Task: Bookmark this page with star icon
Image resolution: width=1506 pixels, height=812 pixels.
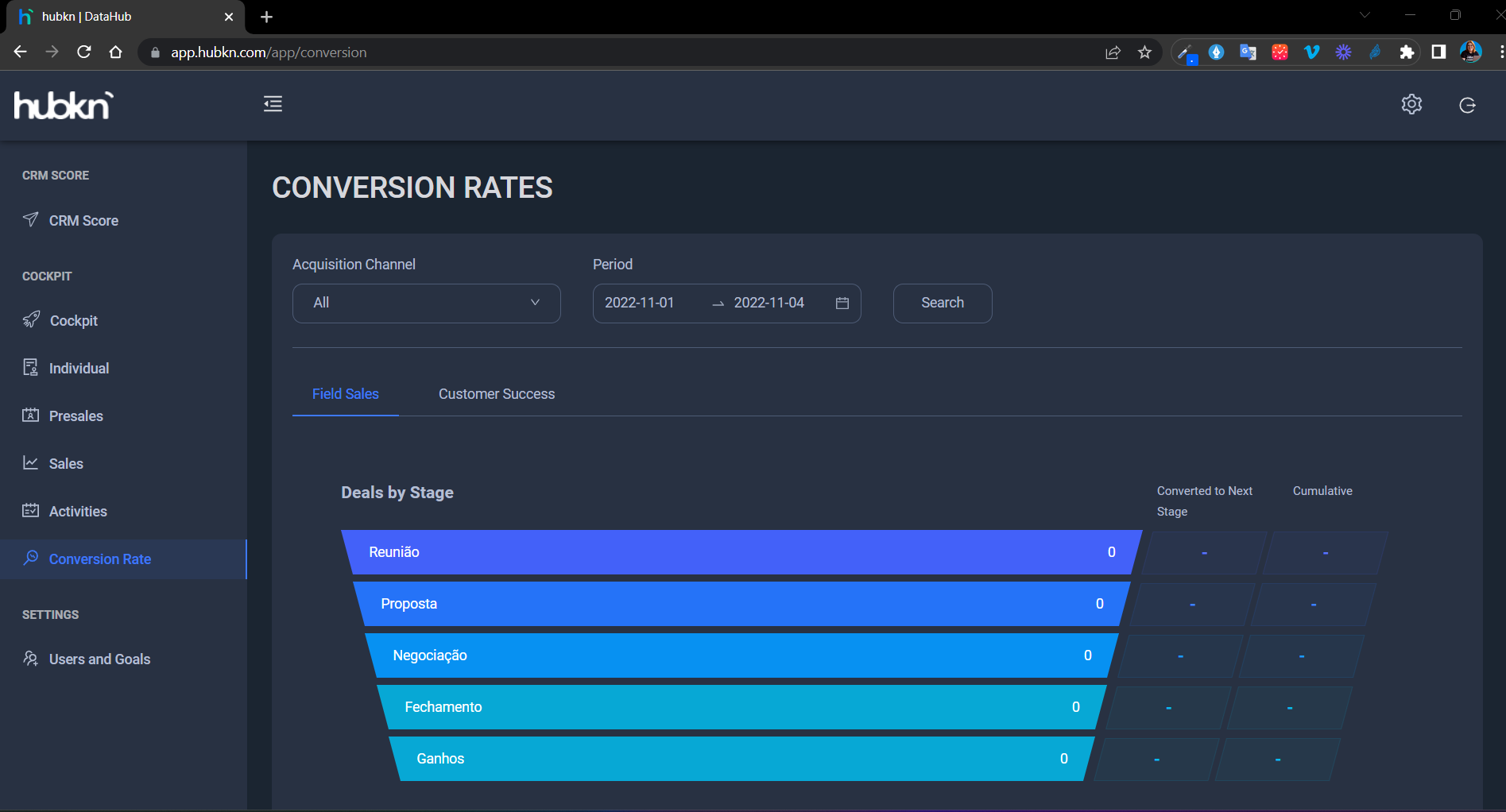Action: (x=1144, y=52)
